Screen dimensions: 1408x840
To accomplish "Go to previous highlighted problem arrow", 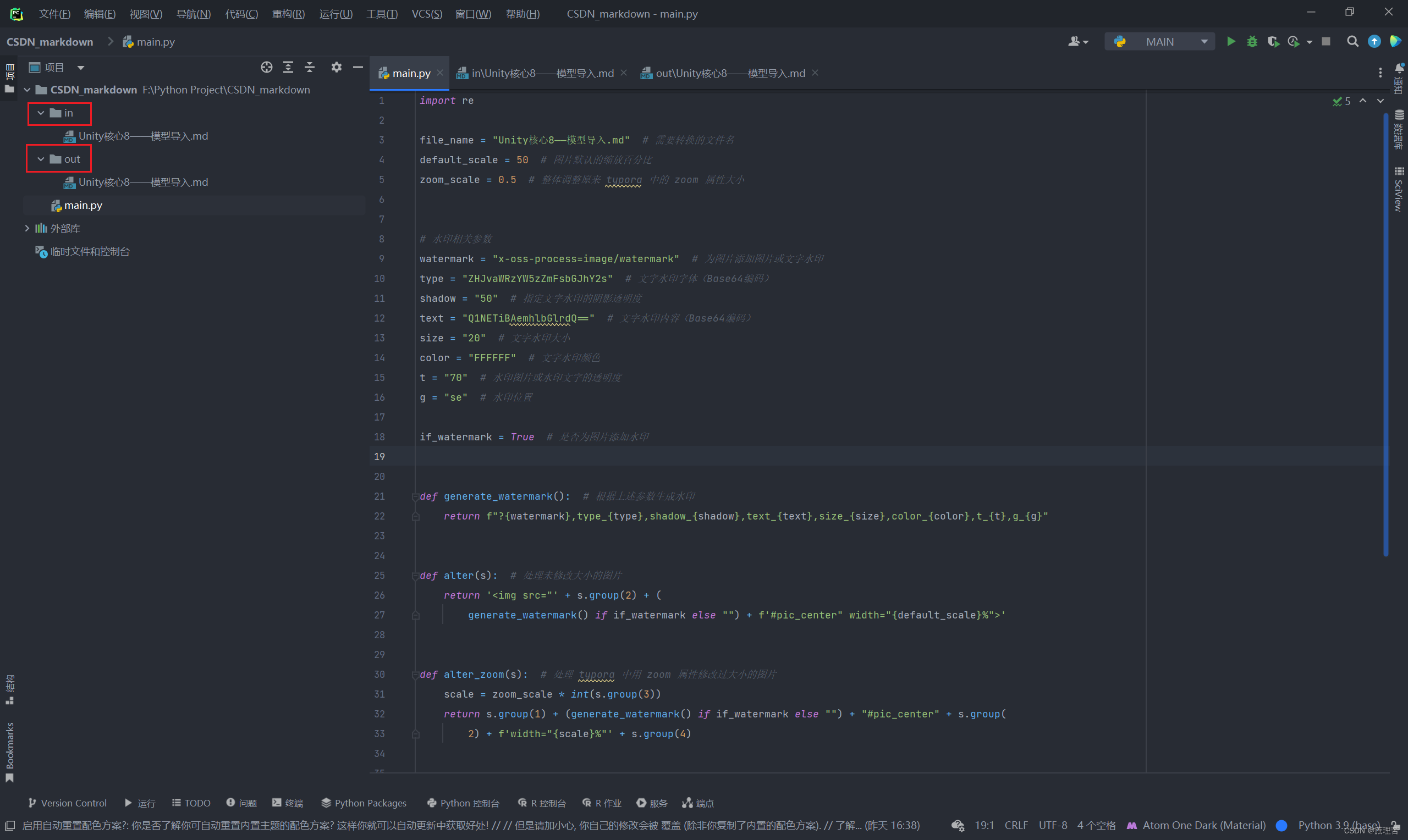I will tap(1363, 101).
